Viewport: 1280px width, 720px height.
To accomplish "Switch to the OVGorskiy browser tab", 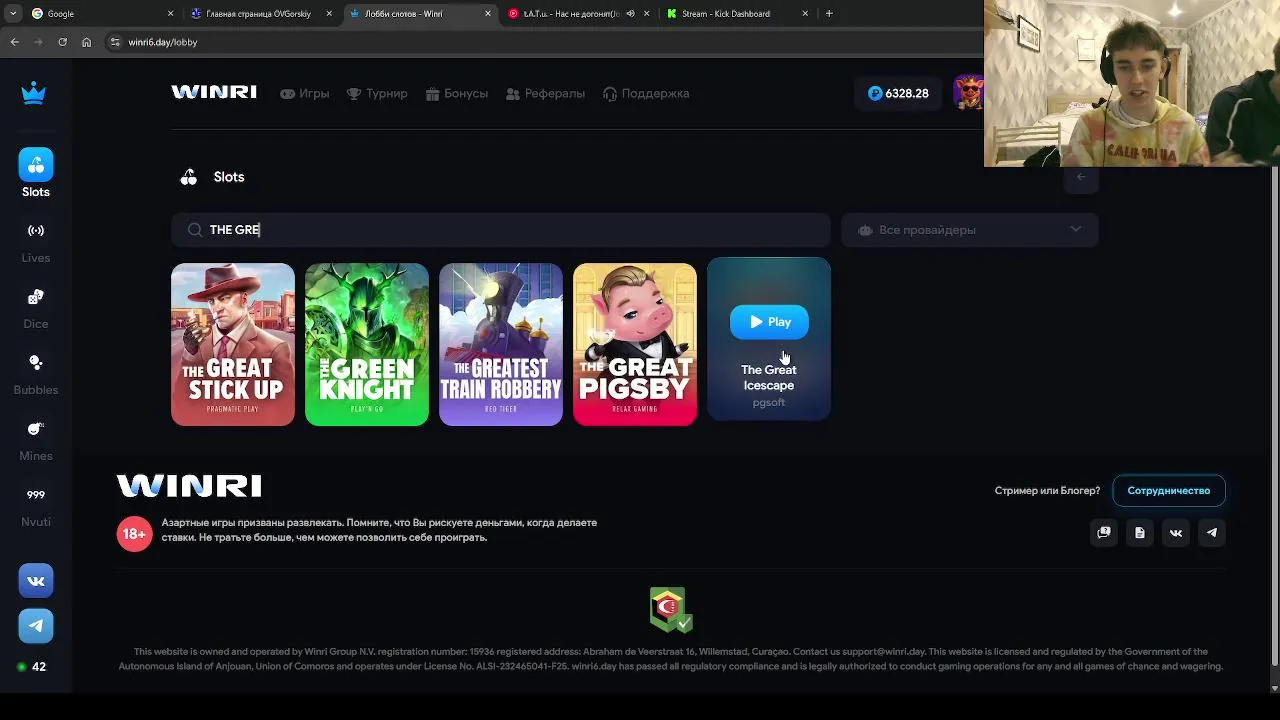I will [x=260, y=14].
